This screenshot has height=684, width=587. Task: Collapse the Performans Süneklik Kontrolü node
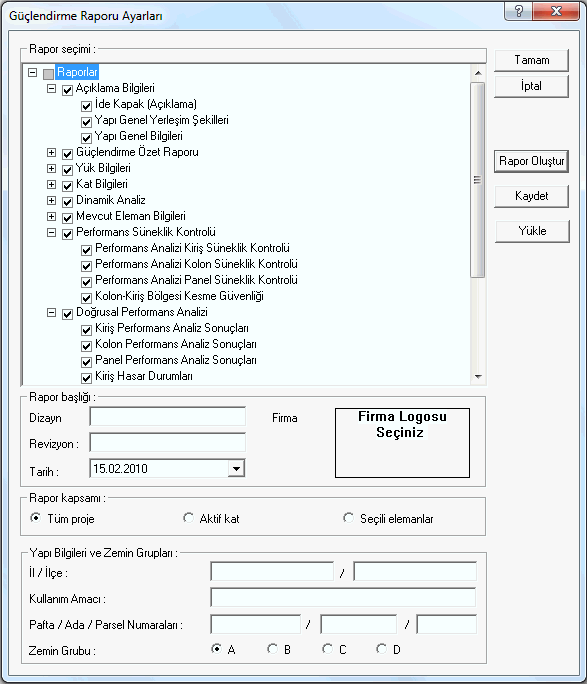click(x=51, y=233)
